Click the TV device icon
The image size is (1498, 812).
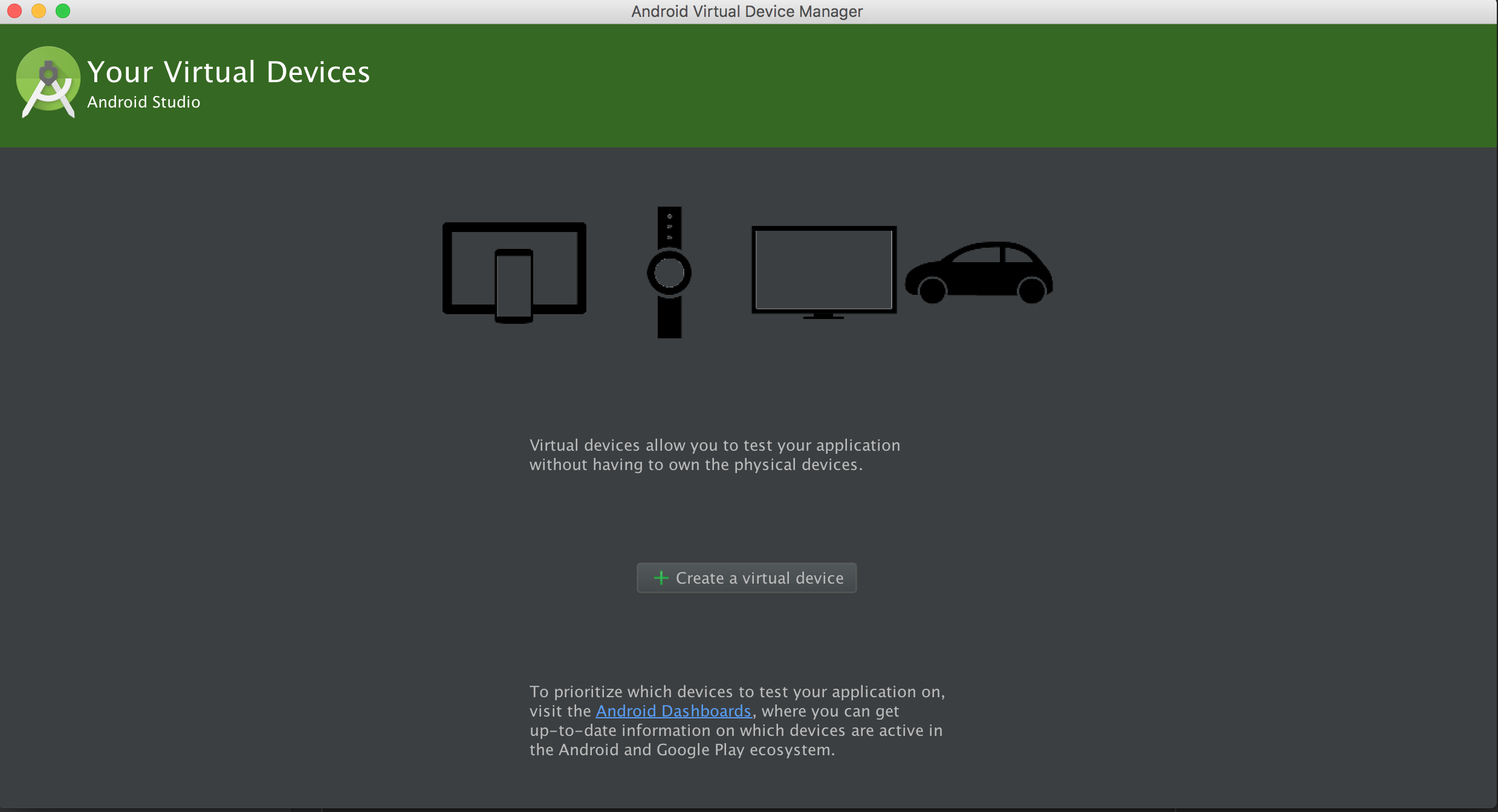click(824, 272)
